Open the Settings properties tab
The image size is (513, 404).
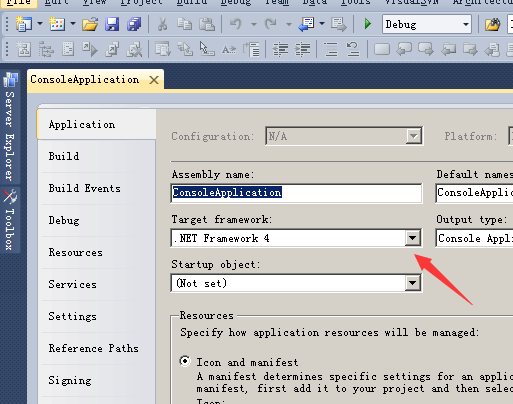(72, 316)
